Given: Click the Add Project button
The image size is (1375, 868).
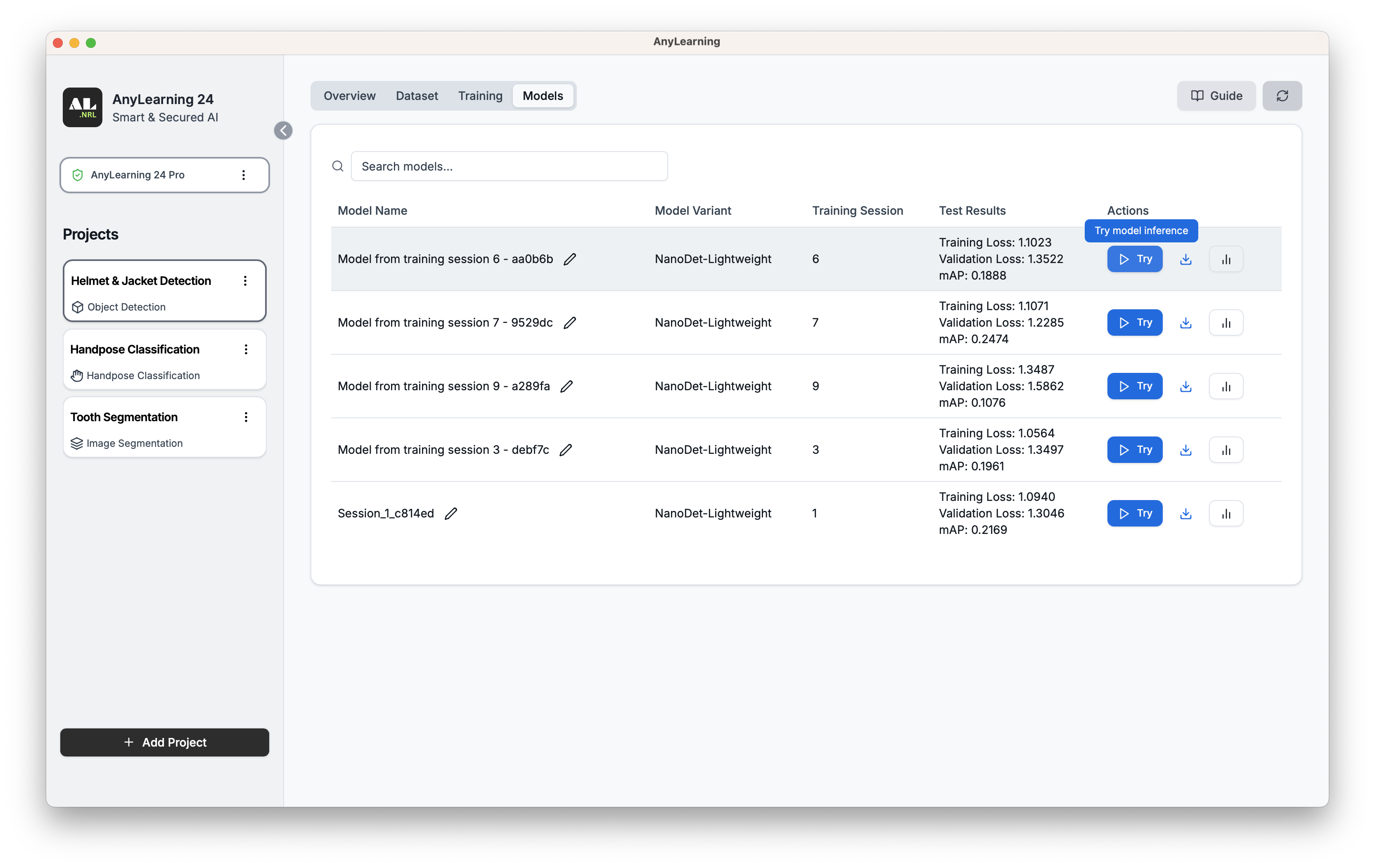Looking at the screenshot, I should pyautogui.click(x=164, y=742).
